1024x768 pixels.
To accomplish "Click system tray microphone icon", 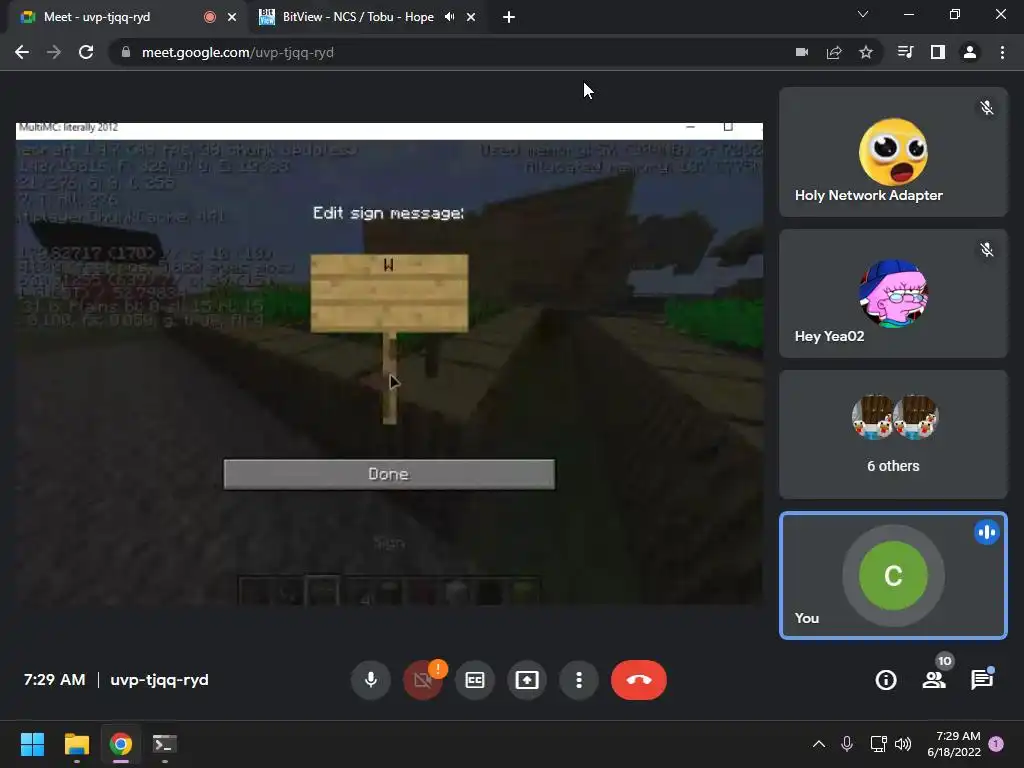I will point(847,744).
